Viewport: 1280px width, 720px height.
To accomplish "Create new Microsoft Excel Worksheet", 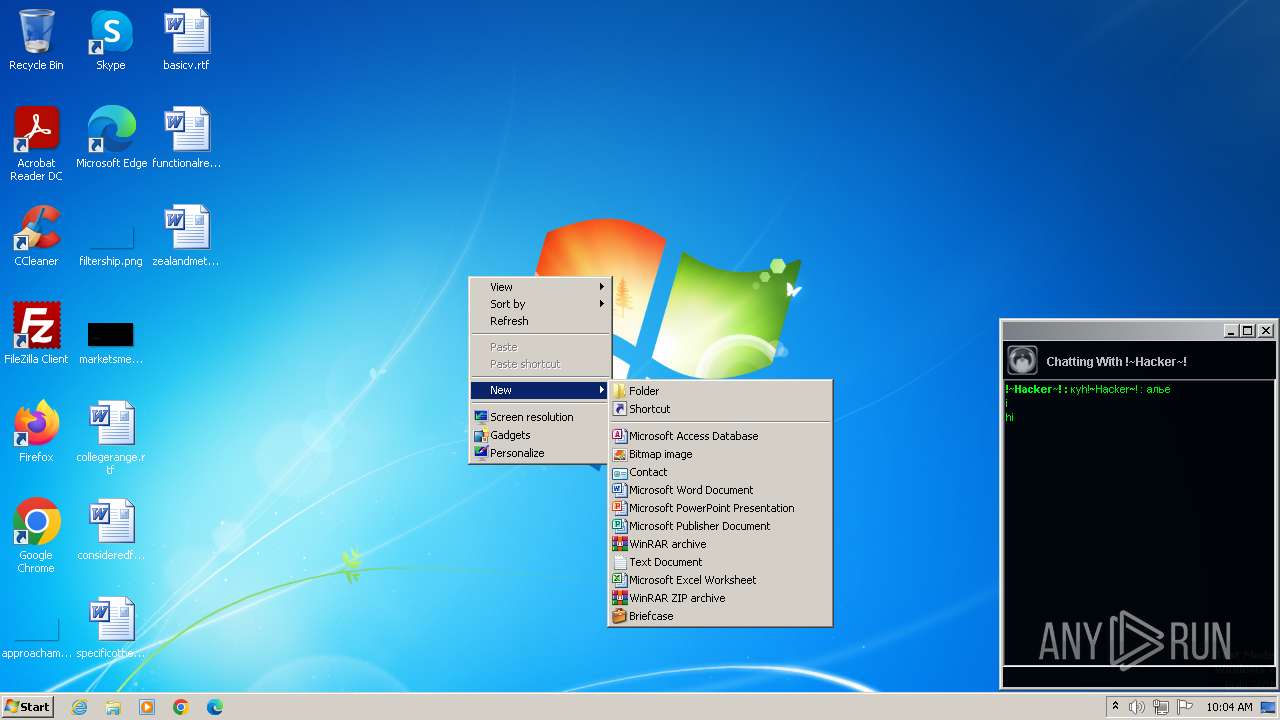I will 720,580.
